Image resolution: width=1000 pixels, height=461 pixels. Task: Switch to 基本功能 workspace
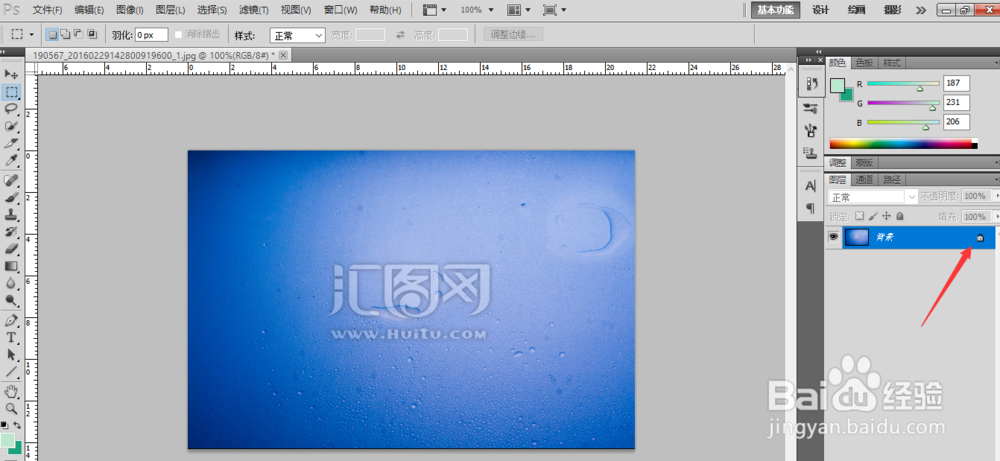click(x=776, y=10)
